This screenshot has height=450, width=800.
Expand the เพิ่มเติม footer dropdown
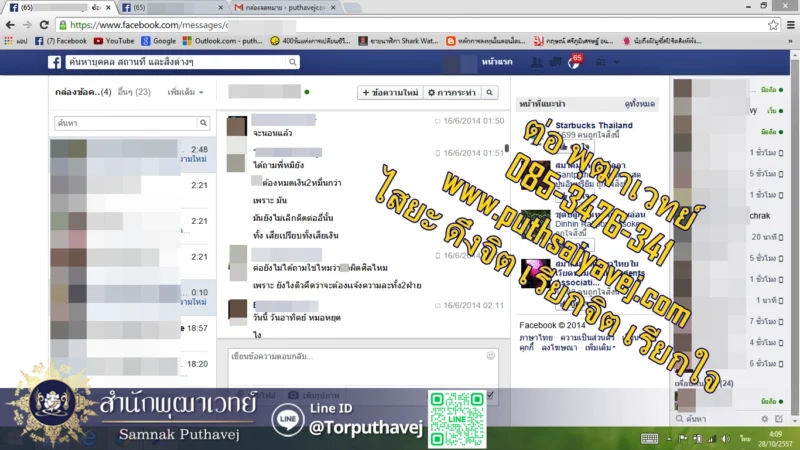[601, 347]
